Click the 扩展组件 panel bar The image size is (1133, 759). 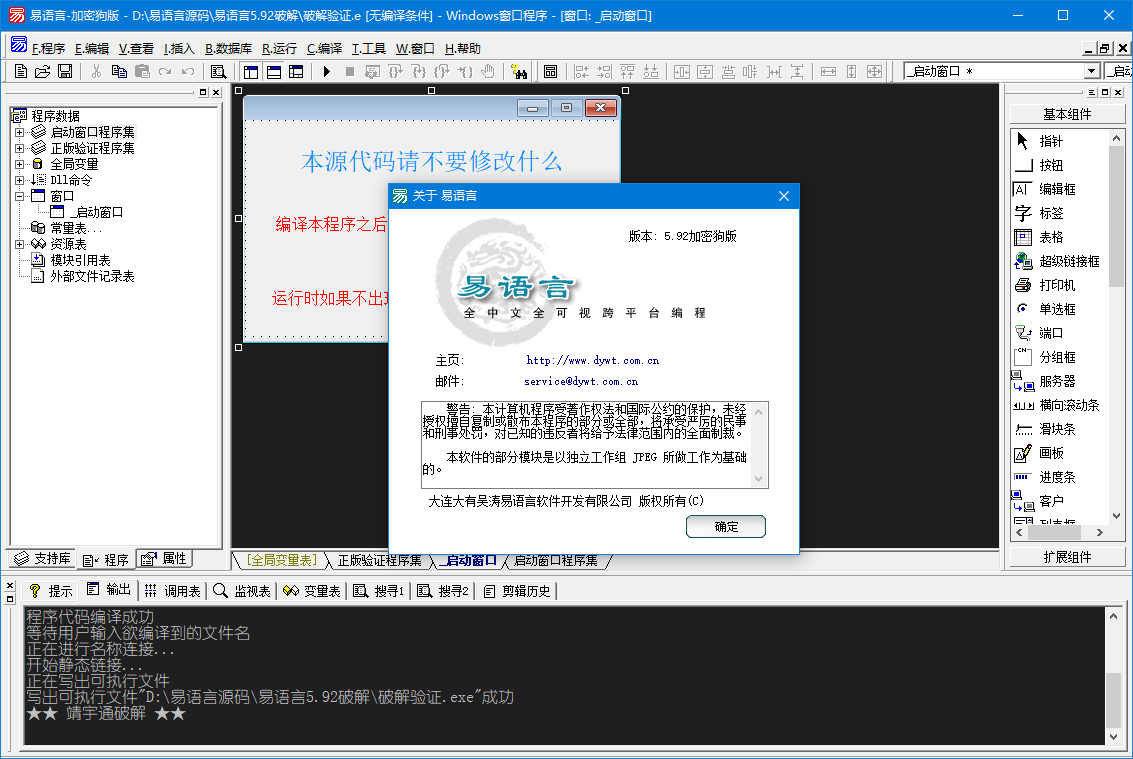tap(1067, 556)
